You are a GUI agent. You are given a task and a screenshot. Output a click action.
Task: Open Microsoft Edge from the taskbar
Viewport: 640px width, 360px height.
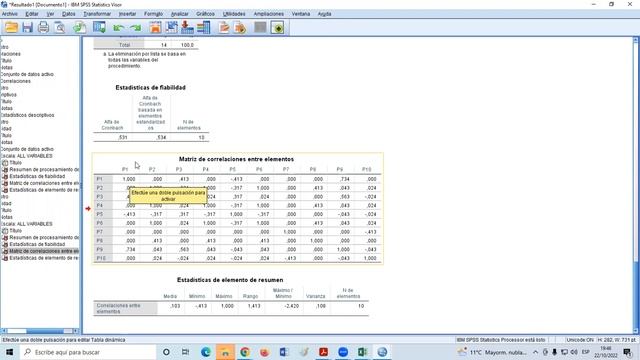(x=206, y=352)
